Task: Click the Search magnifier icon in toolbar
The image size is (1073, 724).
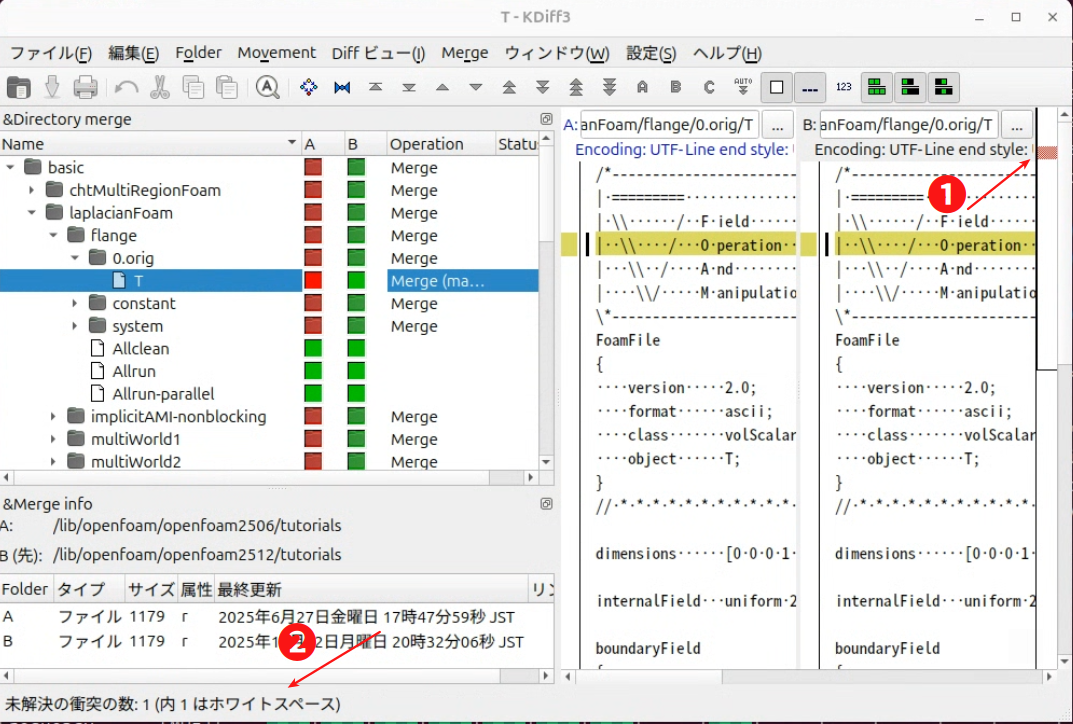Action: point(267,87)
